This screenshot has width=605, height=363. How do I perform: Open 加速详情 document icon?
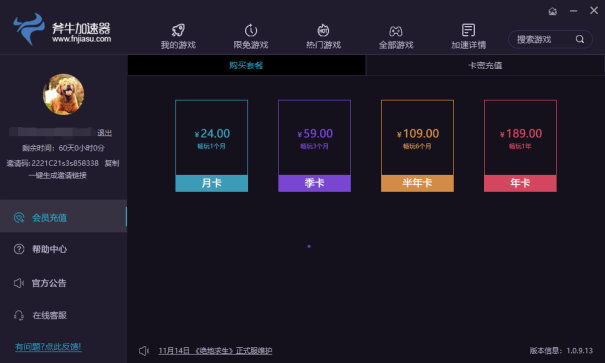[468, 30]
